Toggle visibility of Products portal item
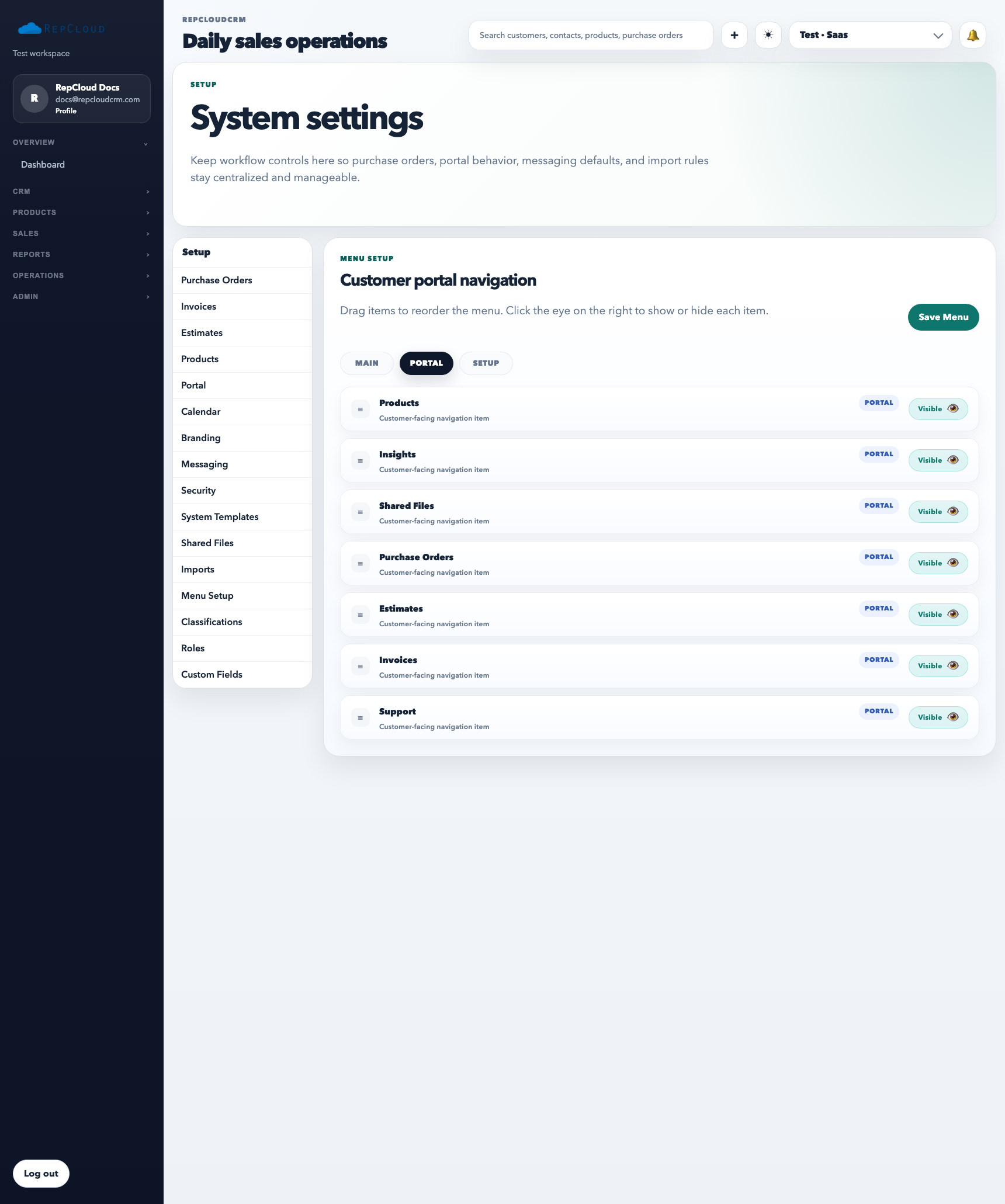 pyautogui.click(x=938, y=409)
